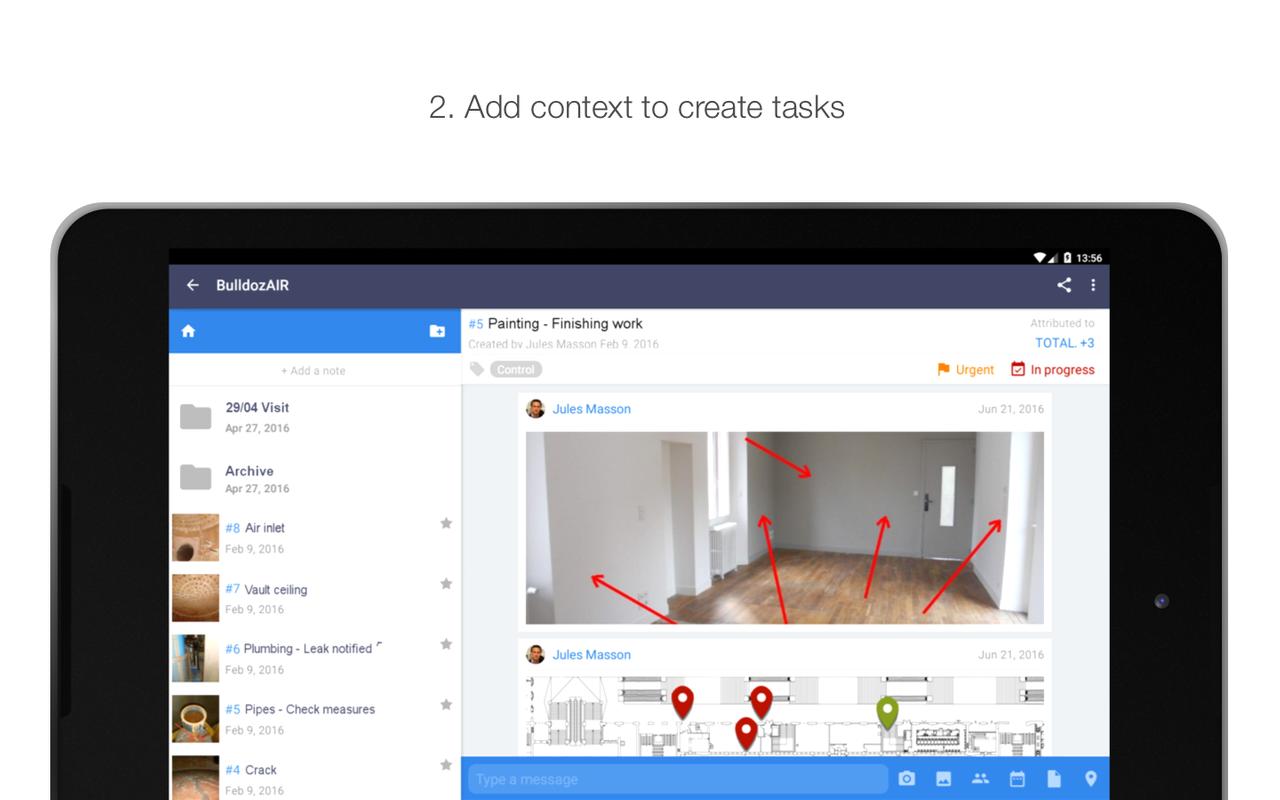Open the calendar icon in message bar
Screen dimensions: 1280x800
pos(1017,779)
